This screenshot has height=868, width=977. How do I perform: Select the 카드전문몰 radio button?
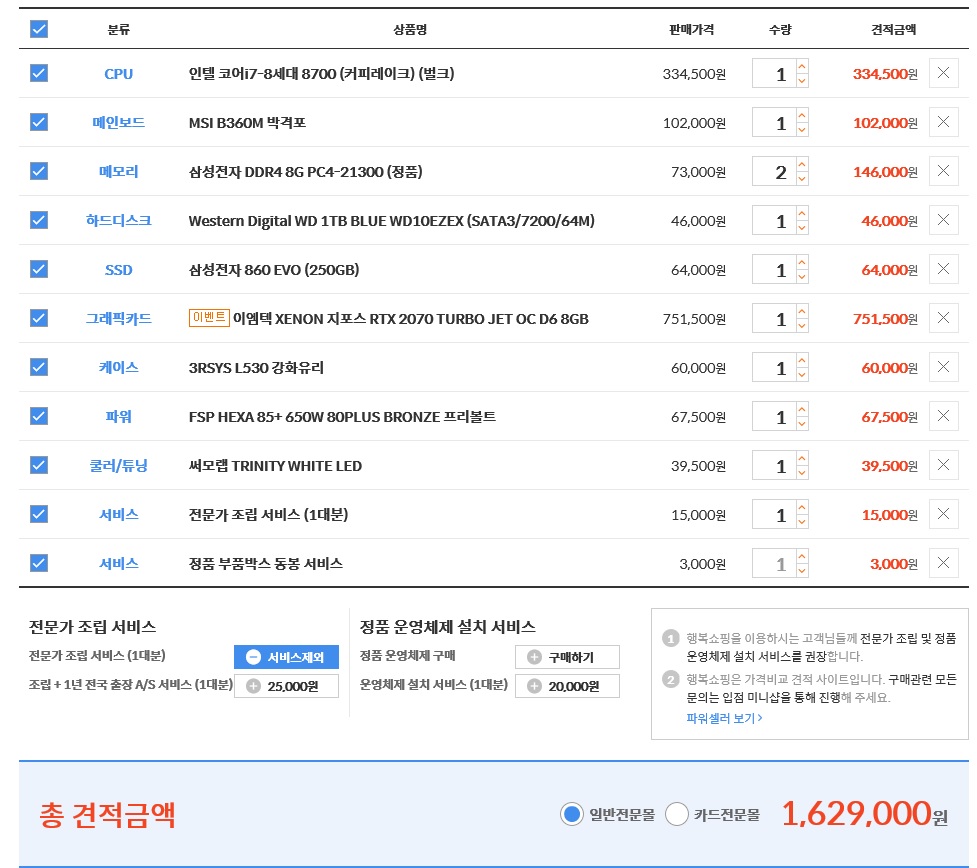coord(677,814)
